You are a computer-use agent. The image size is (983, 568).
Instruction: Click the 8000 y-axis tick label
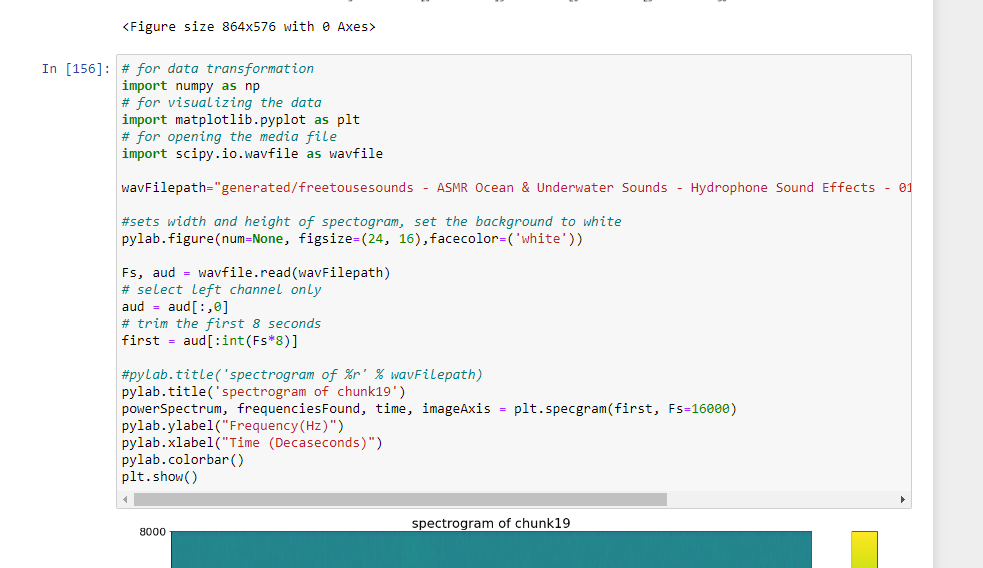click(x=152, y=532)
